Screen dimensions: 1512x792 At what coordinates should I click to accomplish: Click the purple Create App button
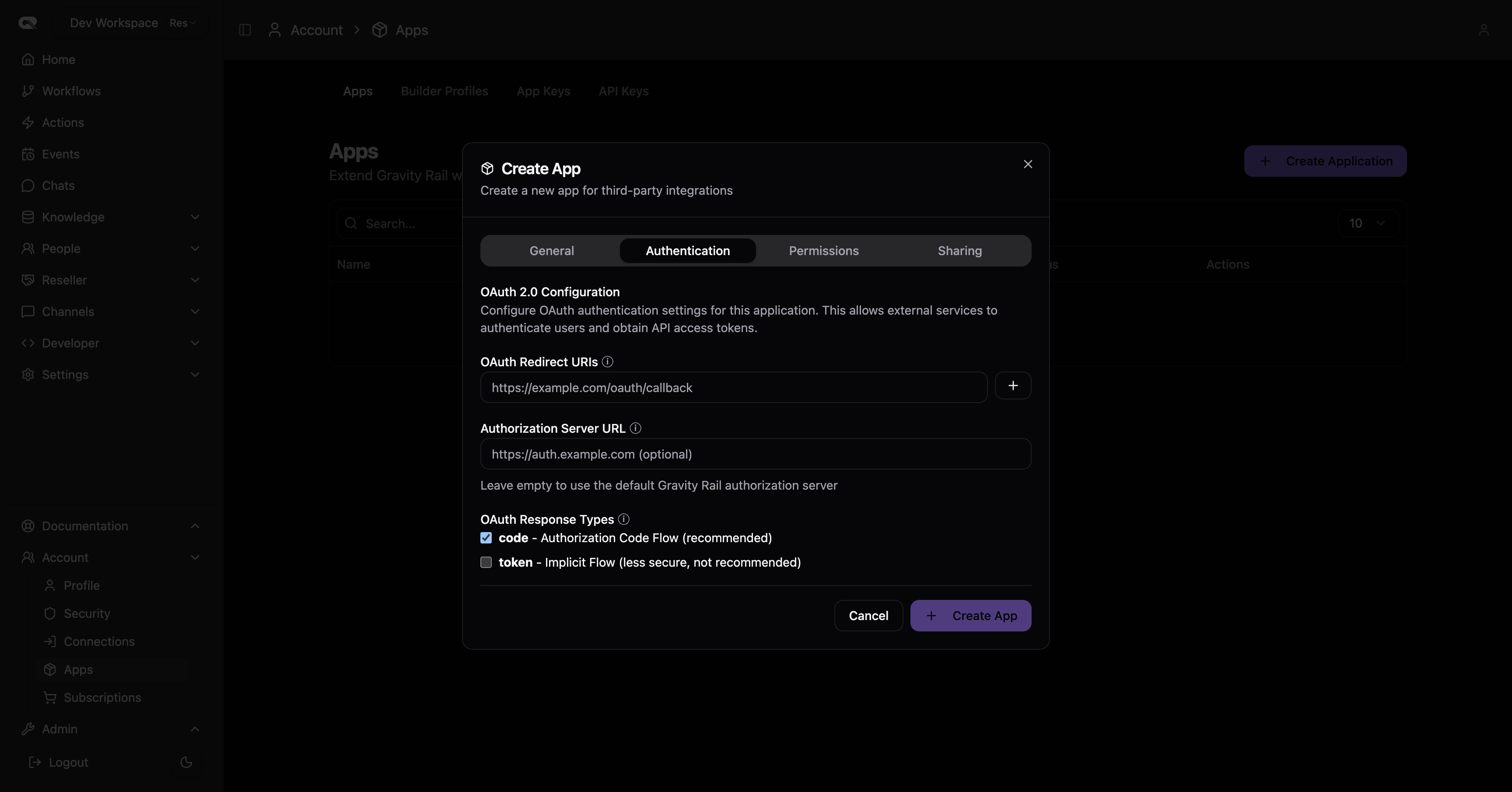click(x=970, y=615)
